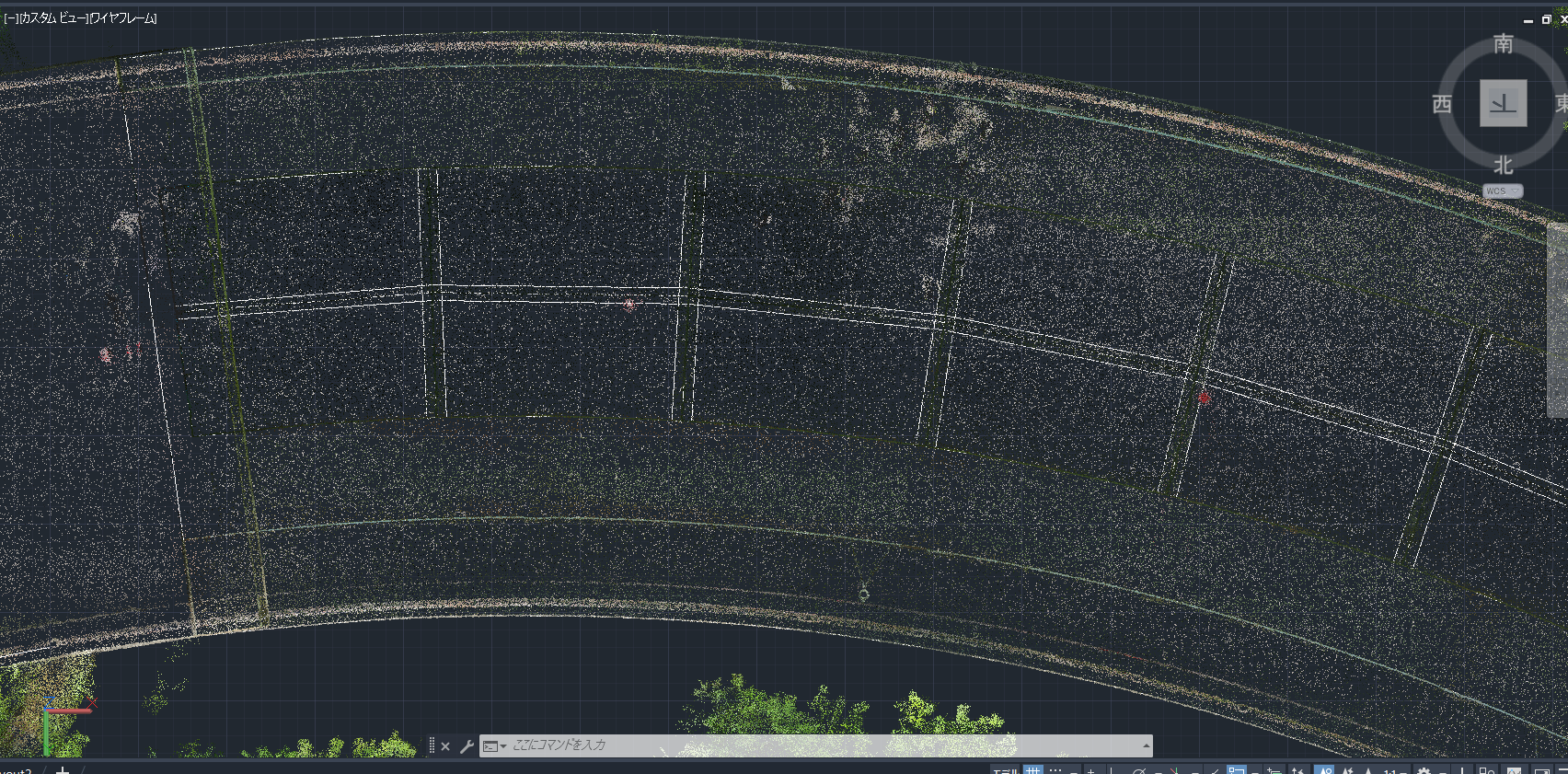1568x774 pixels.
Task: Minimize the drawing viewport window
Action: point(1528,20)
